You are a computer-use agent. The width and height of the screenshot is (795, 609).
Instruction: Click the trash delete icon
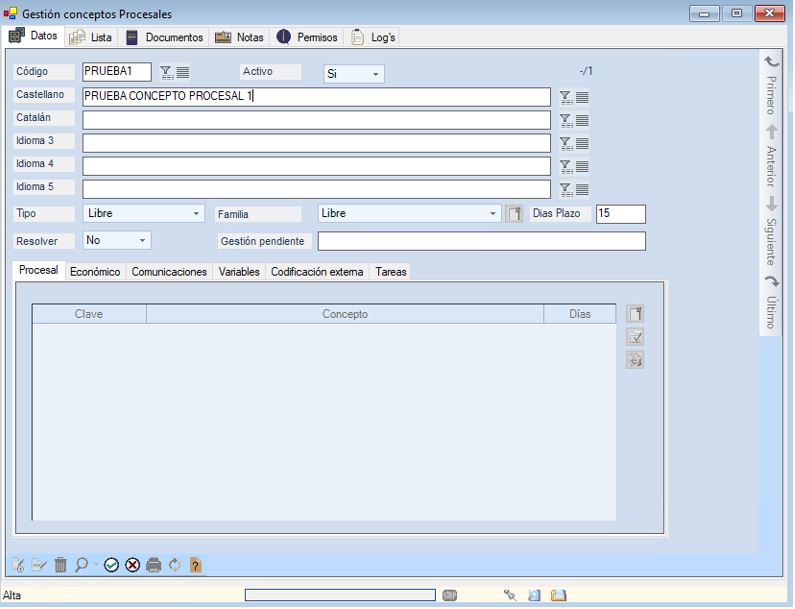[x=60, y=566]
